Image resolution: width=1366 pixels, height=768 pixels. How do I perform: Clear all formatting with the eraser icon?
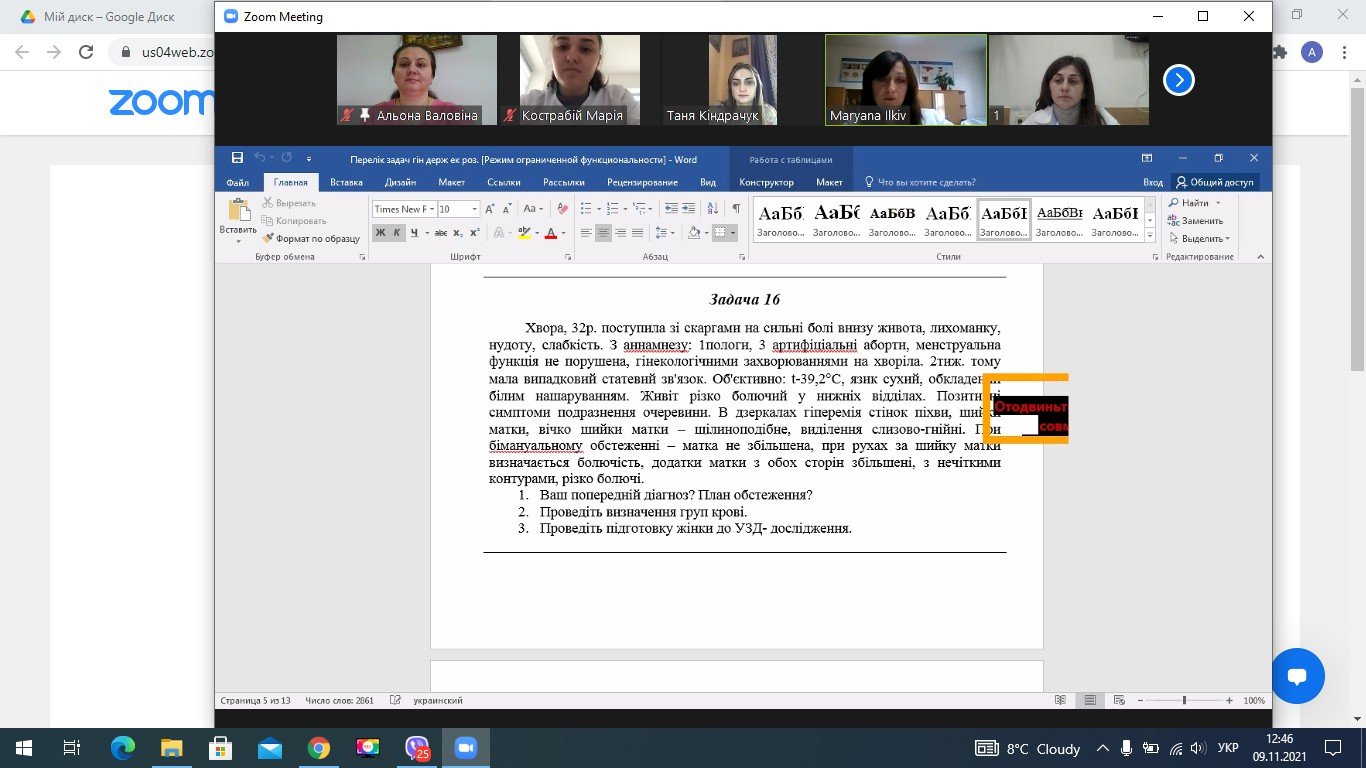pyautogui.click(x=562, y=209)
